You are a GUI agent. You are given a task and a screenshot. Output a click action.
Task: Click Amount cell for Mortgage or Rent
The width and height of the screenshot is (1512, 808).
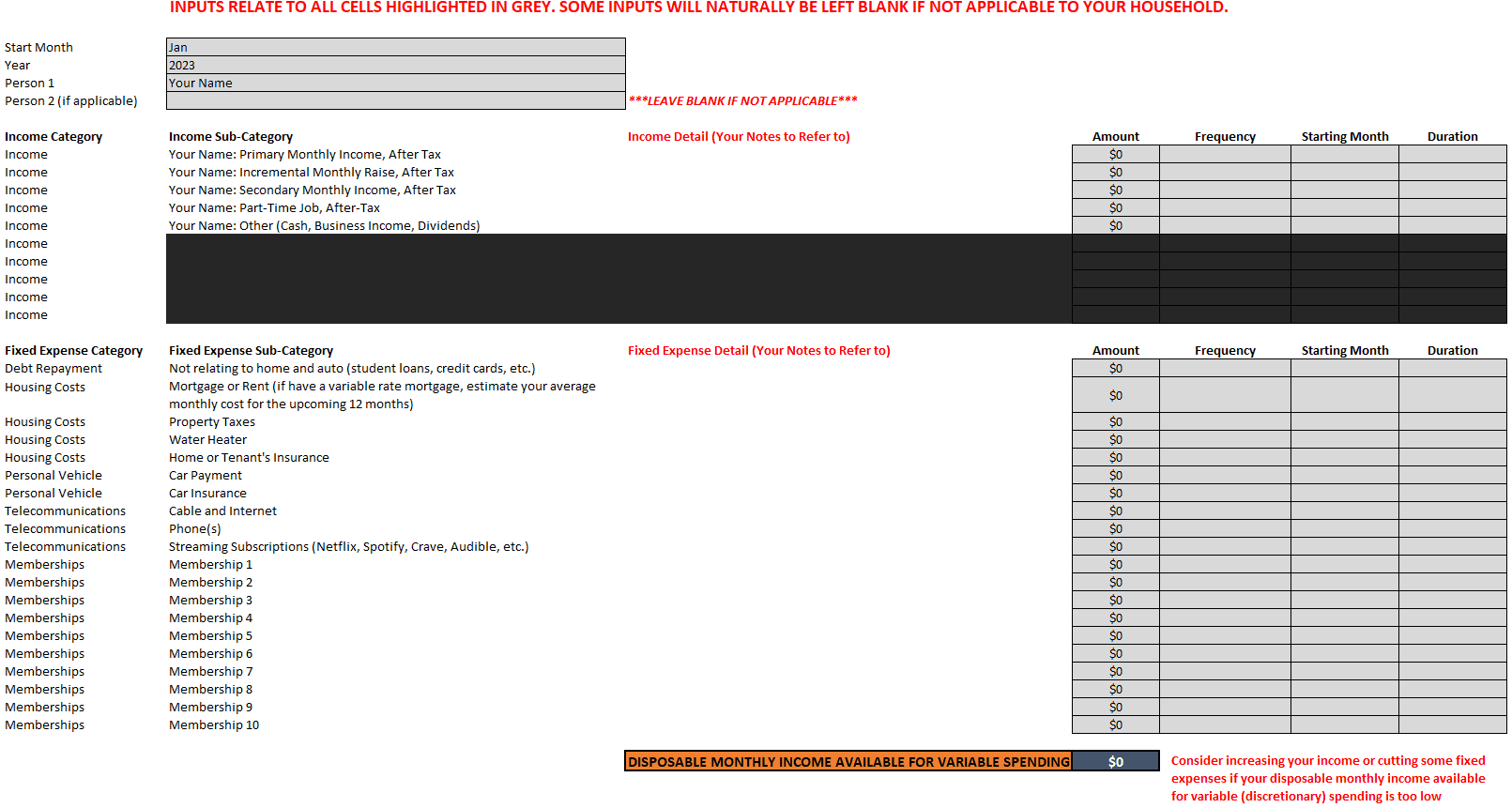pos(1115,395)
